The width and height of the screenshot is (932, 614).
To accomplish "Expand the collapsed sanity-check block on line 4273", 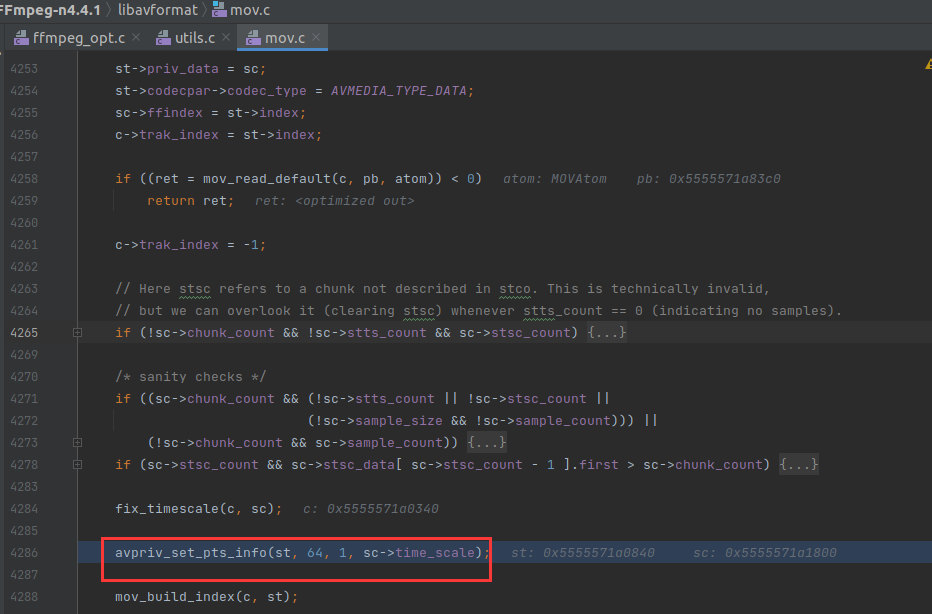I will pos(486,442).
